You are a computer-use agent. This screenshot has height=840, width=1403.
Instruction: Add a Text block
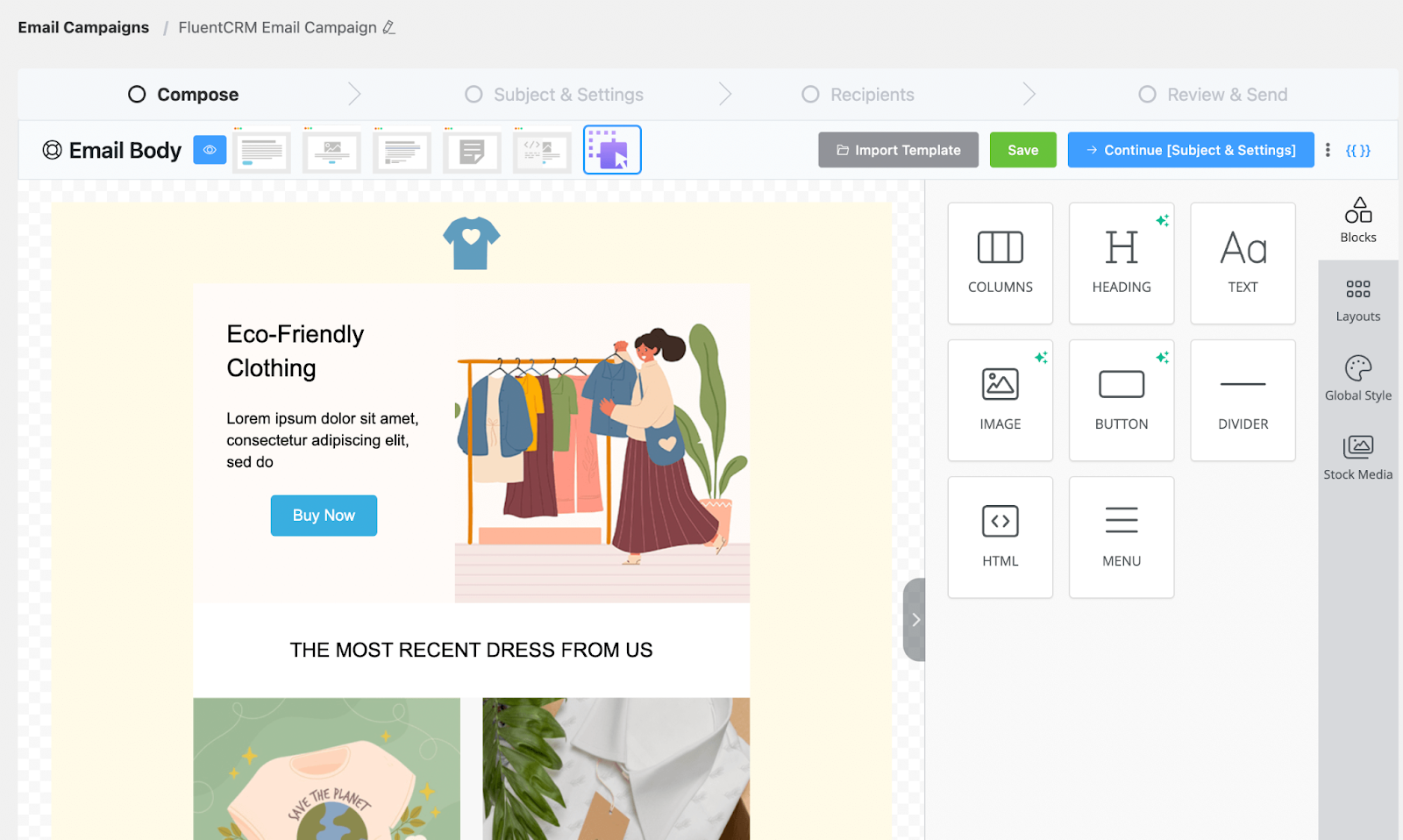[1243, 263]
